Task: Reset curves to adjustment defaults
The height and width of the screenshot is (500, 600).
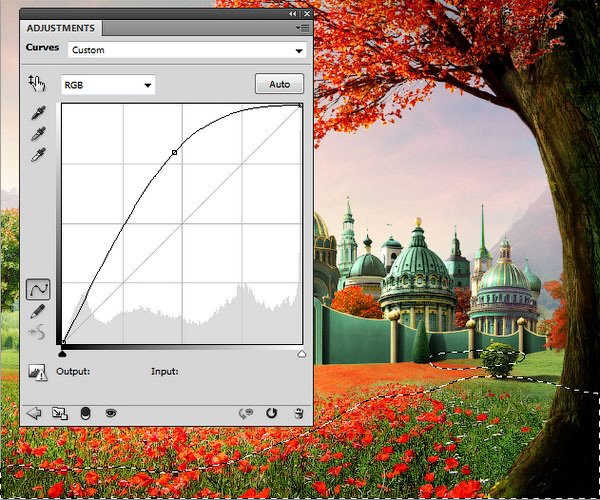Action: point(271,413)
